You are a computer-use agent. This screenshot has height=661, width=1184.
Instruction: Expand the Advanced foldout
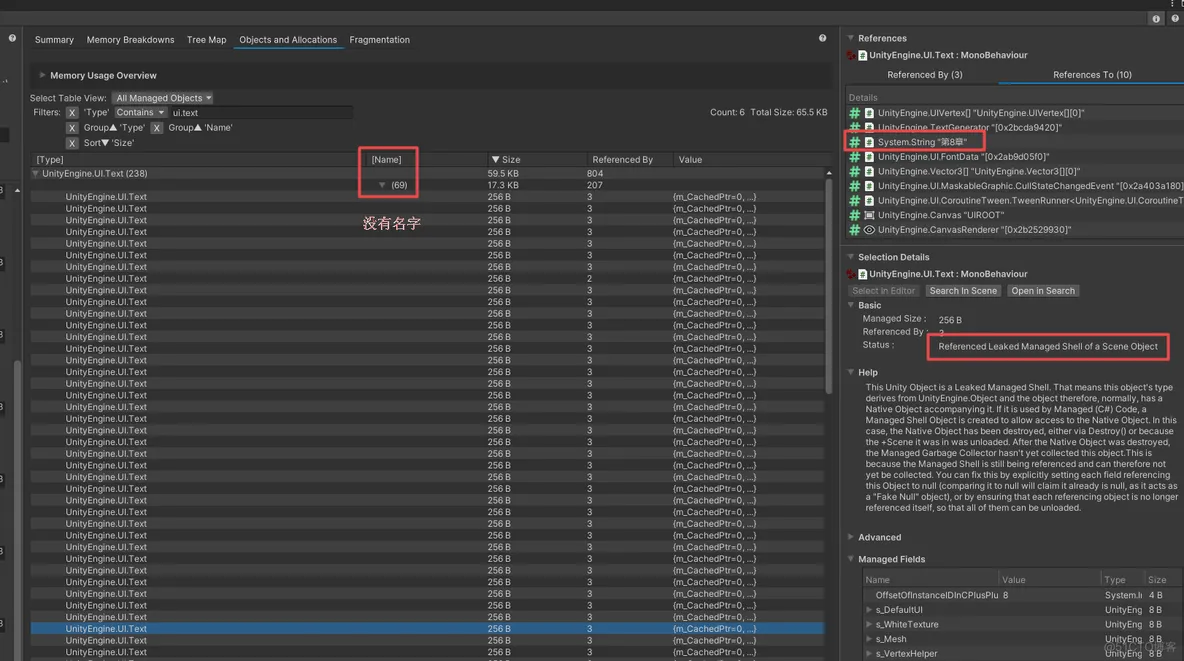click(x=851, y=537)
